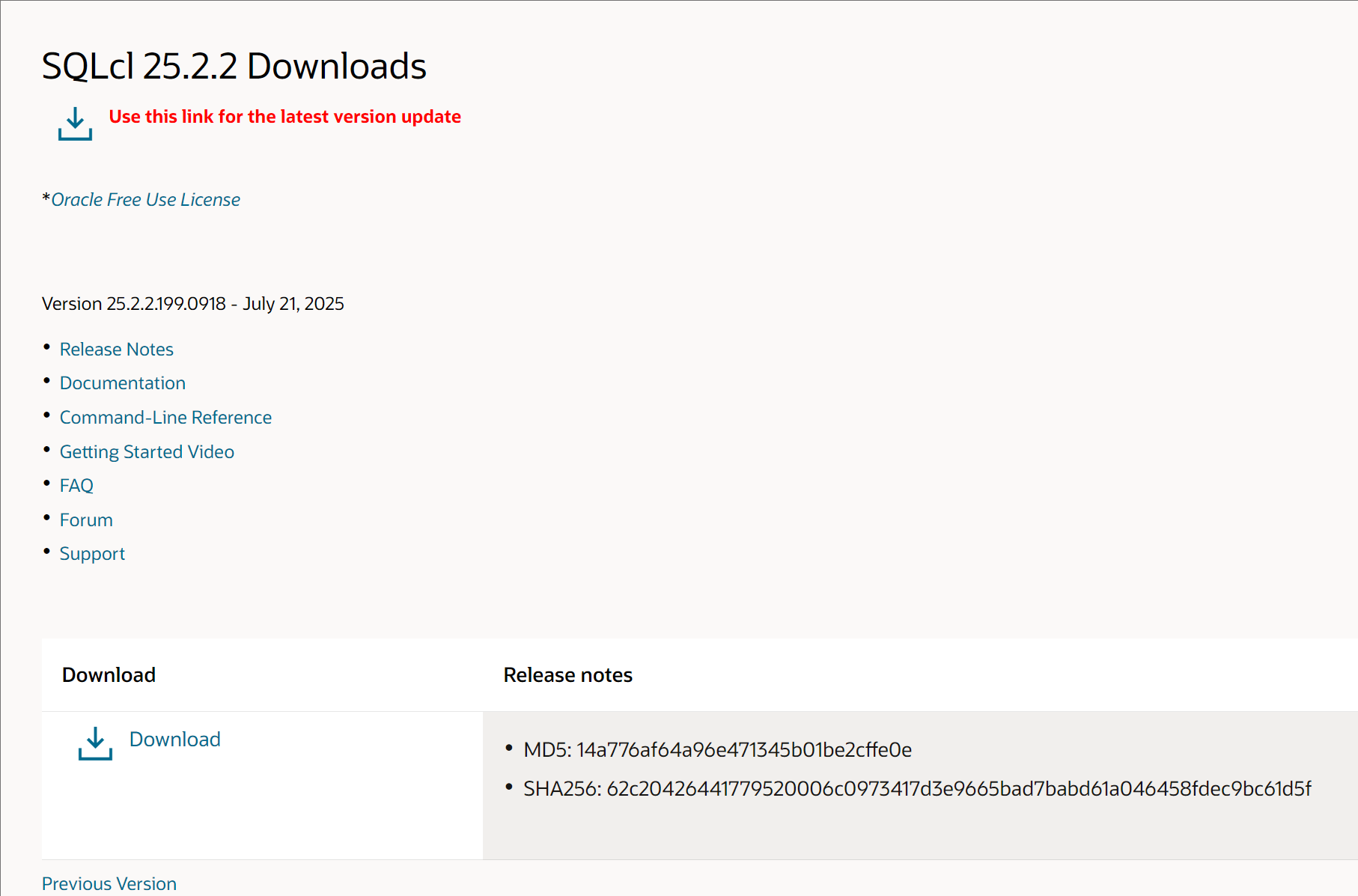Open the Forum link

[86, 520]
